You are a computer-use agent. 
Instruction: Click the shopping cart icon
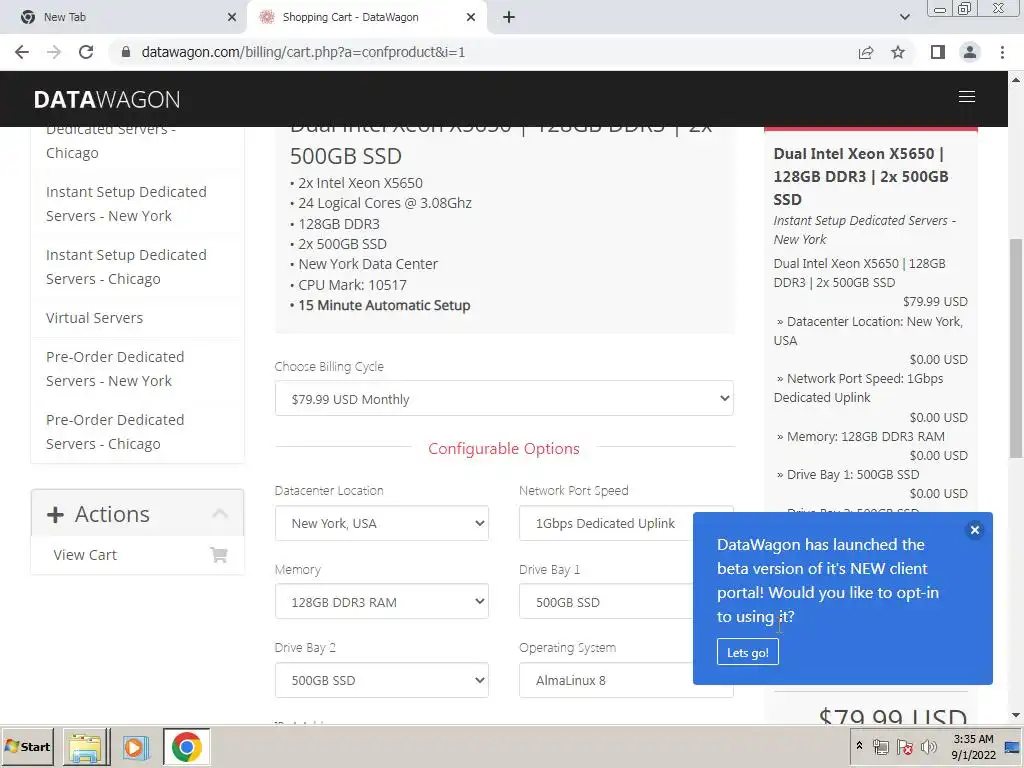click(219, 555)
